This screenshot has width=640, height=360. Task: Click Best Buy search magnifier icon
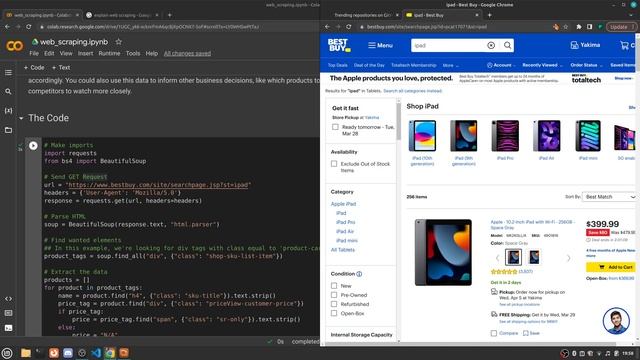507,45
